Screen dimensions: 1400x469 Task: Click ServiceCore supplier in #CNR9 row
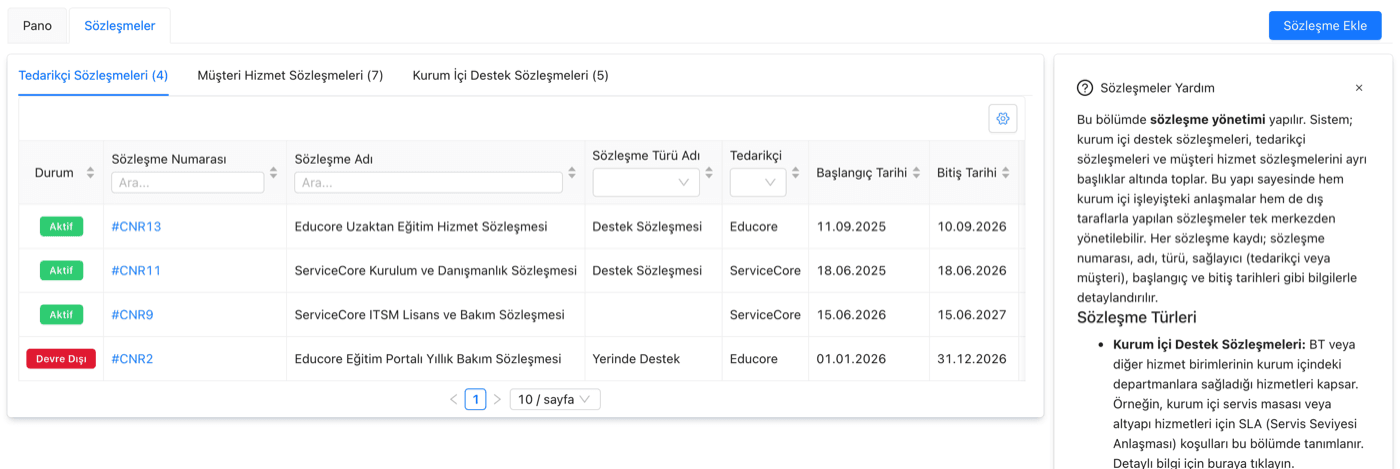click(765, 315)
